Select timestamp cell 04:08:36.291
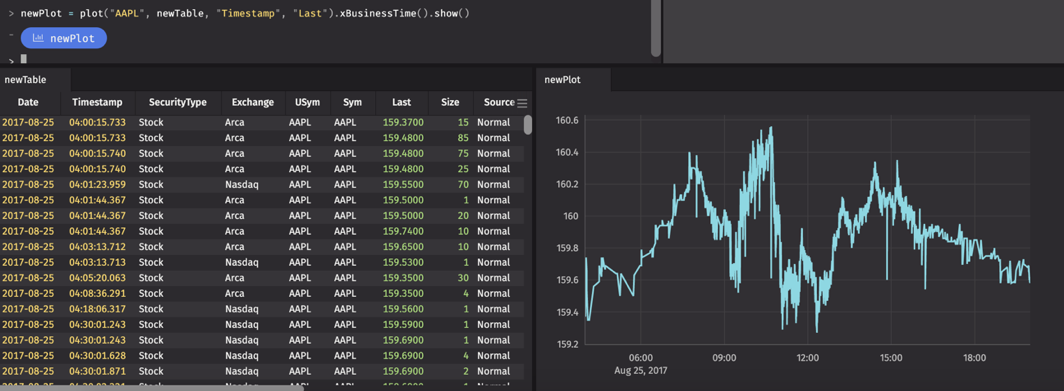Viewport: 1064px width, 391px height. [97, 293]
